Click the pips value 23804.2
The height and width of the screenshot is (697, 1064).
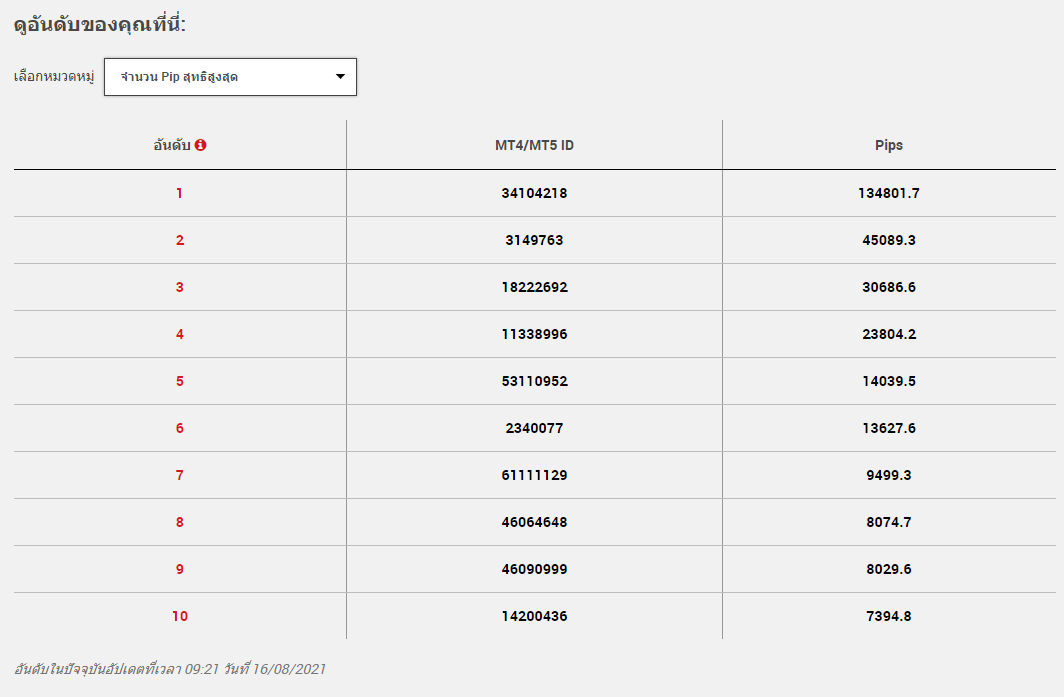point(889,334)
